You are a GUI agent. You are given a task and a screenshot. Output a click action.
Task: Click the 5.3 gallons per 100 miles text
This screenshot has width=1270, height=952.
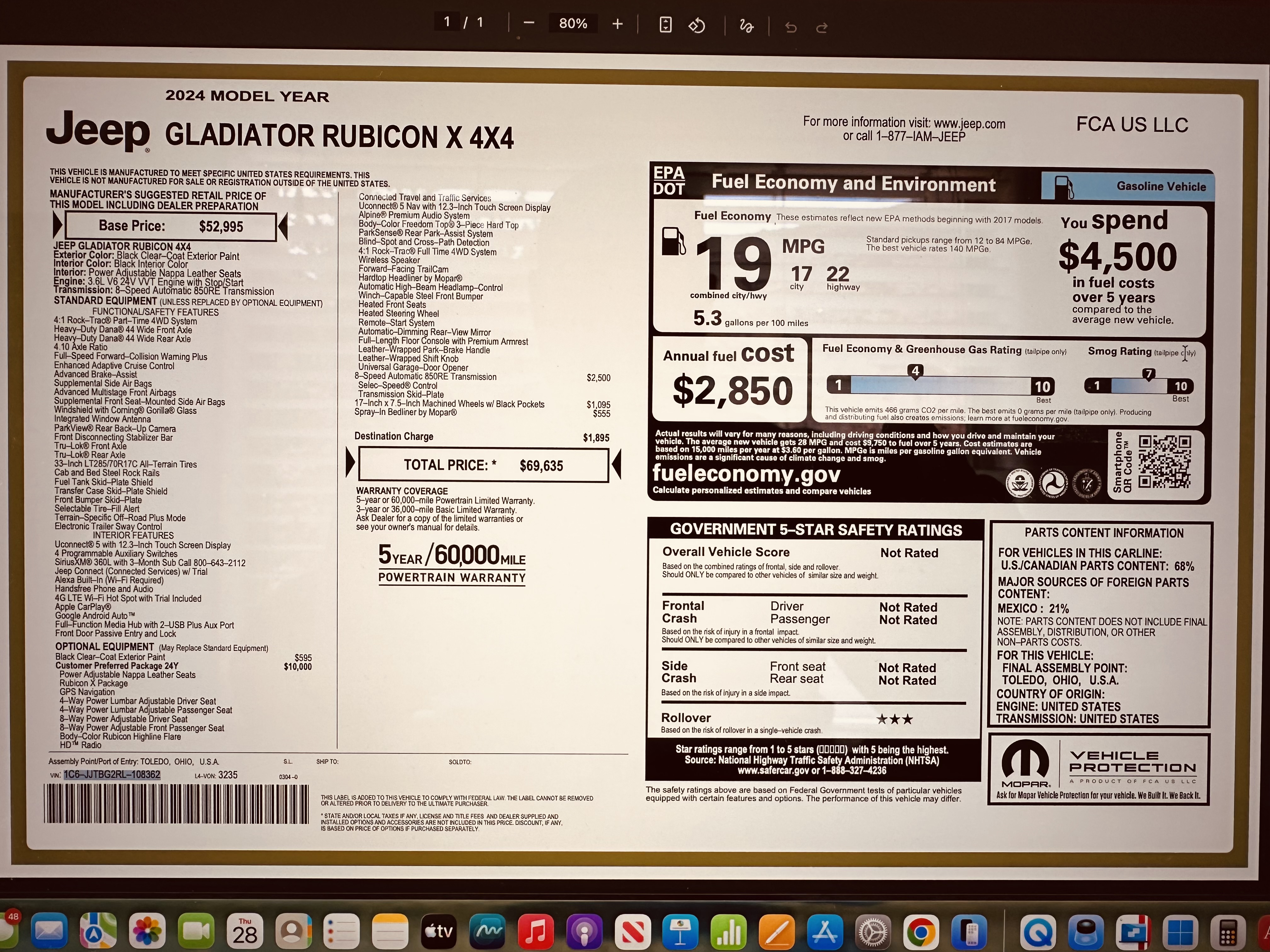(750, 319)
